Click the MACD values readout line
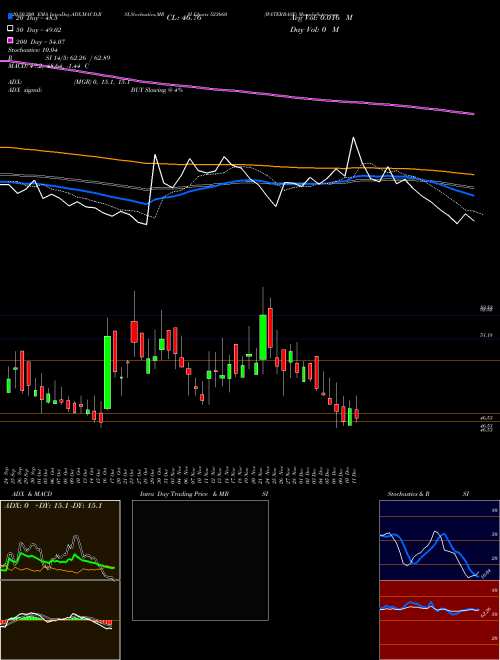500x660 pixels. click(48, 66)
